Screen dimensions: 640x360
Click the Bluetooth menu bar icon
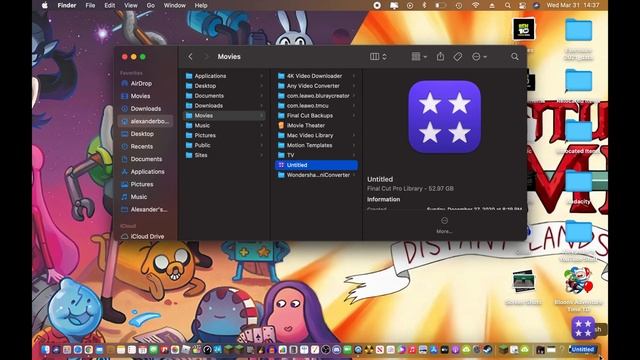click(x=424, y=5)
